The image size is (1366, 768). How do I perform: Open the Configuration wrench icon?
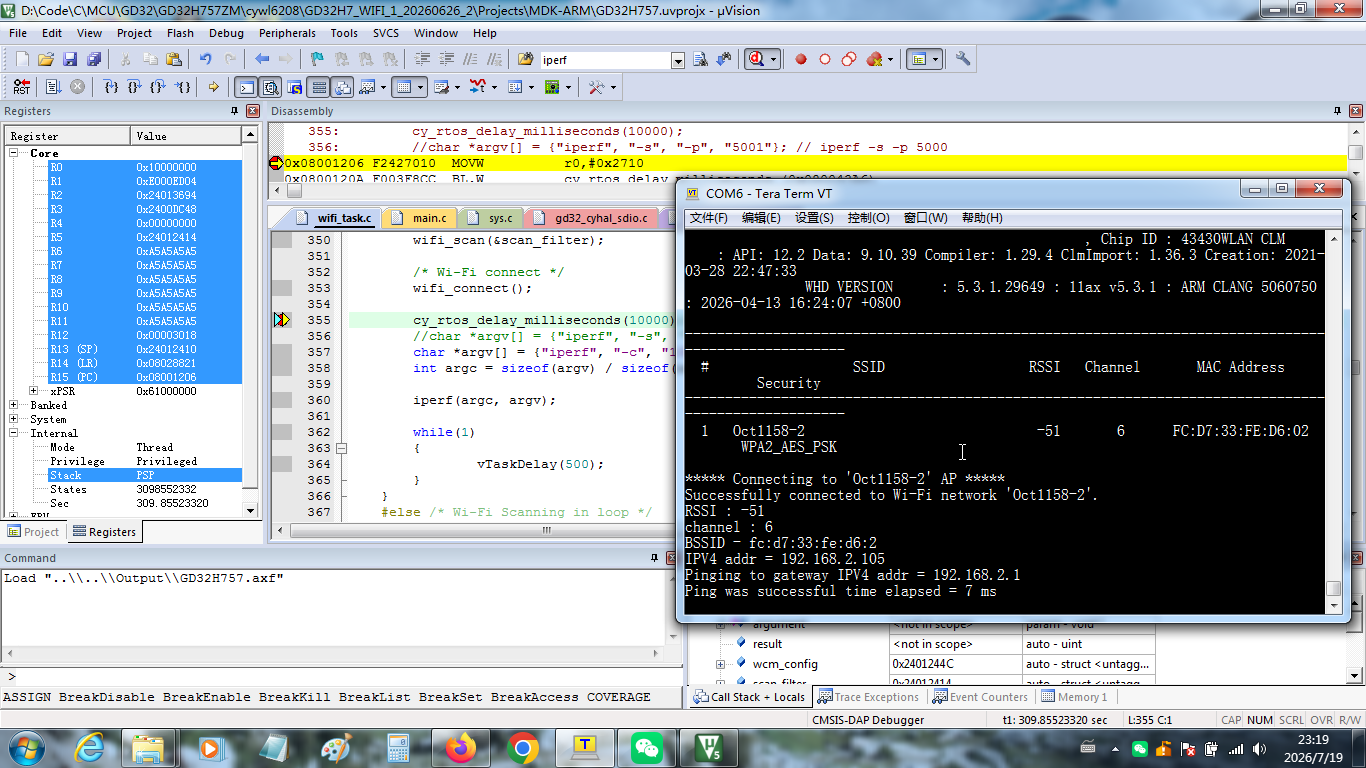click(963, 60)
